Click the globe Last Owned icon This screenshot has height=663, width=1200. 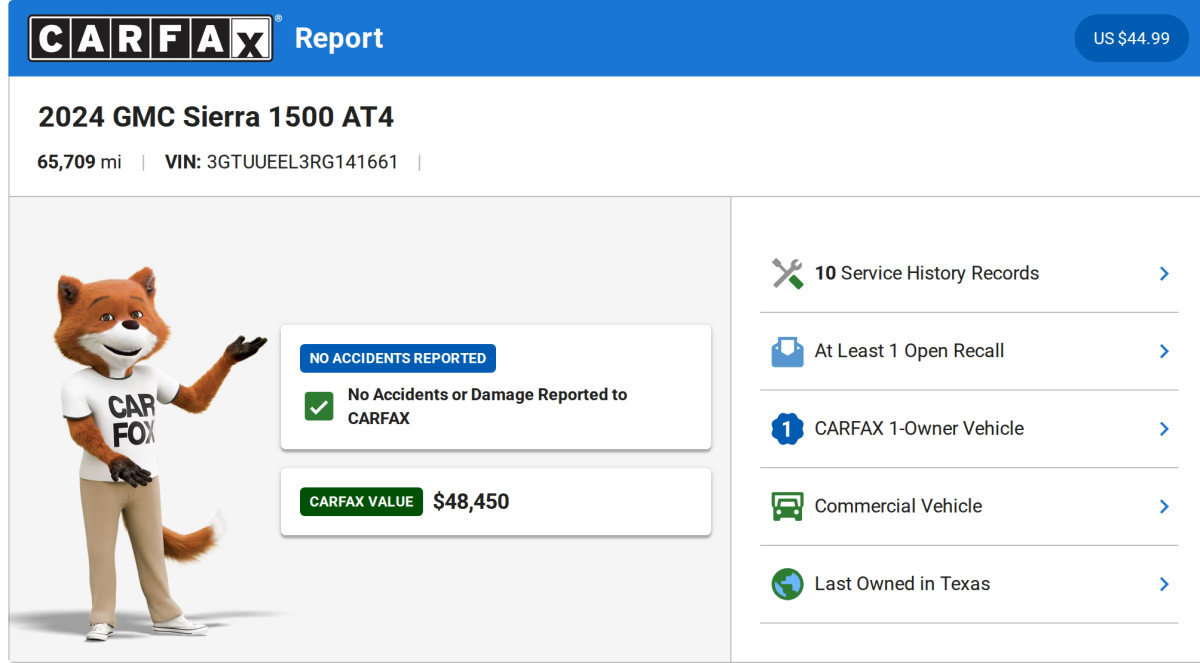click(787, 584)
